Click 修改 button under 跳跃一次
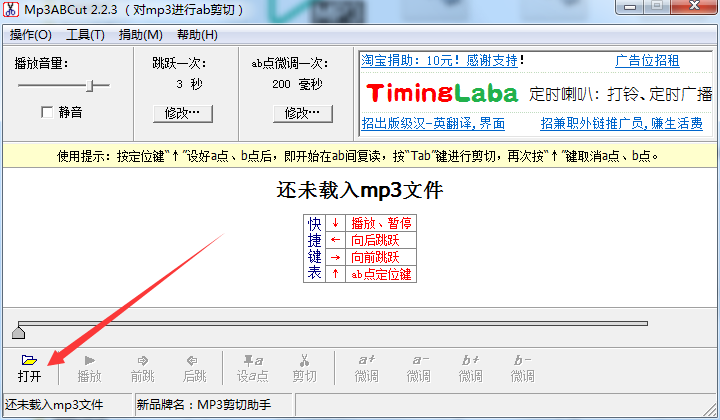The width and height of the screenshot is (720, 420). [x=183, y=113]
